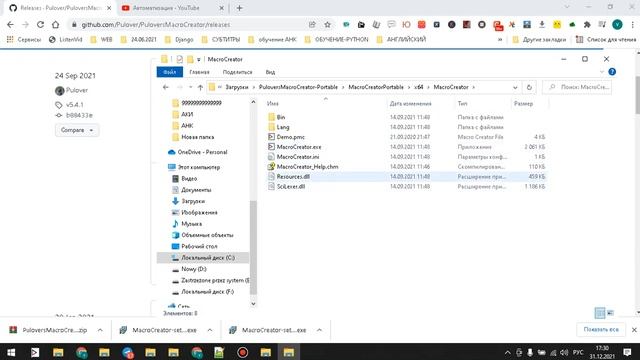Open the Файл ribbon tab

170,72
